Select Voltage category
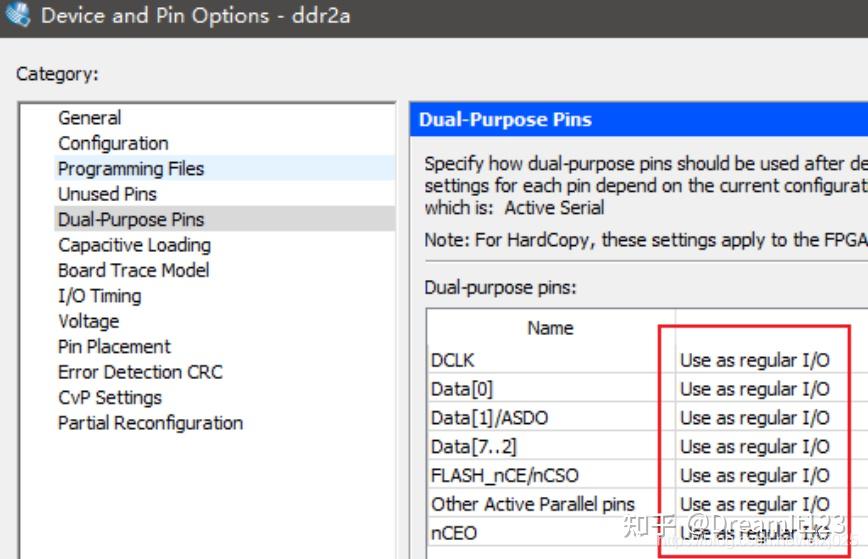This screenshot has width=868, height=559. [x=88, y=321]
